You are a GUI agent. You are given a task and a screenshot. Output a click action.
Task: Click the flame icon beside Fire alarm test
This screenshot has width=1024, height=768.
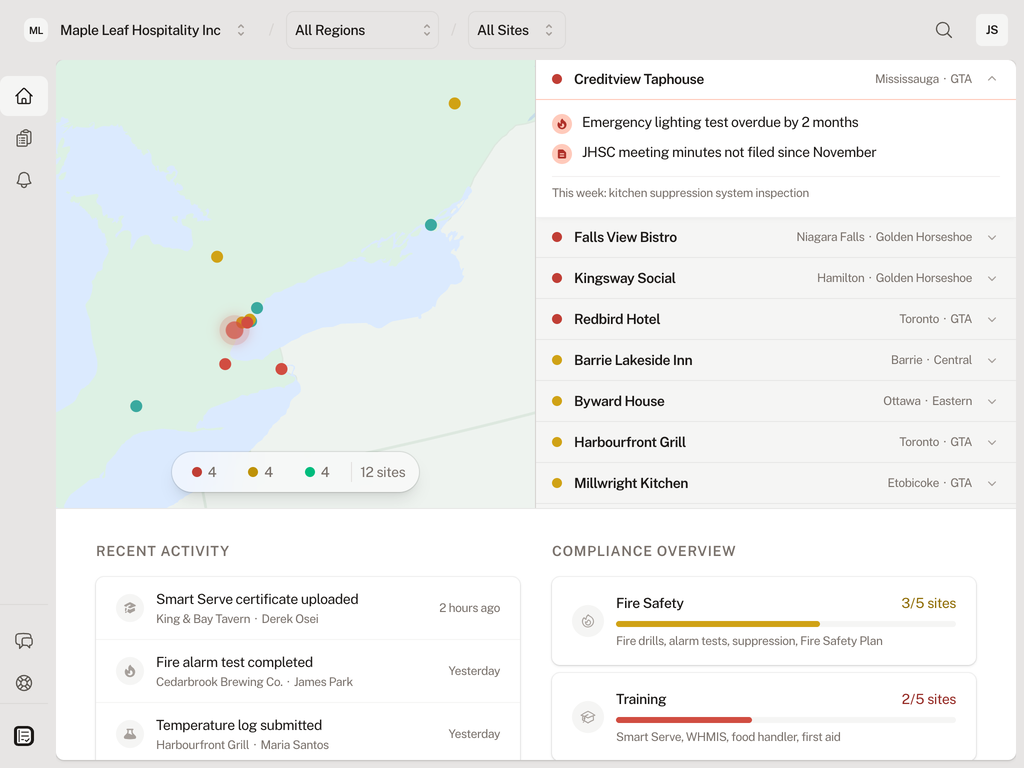pyautogui.click(x=129, y=670)
